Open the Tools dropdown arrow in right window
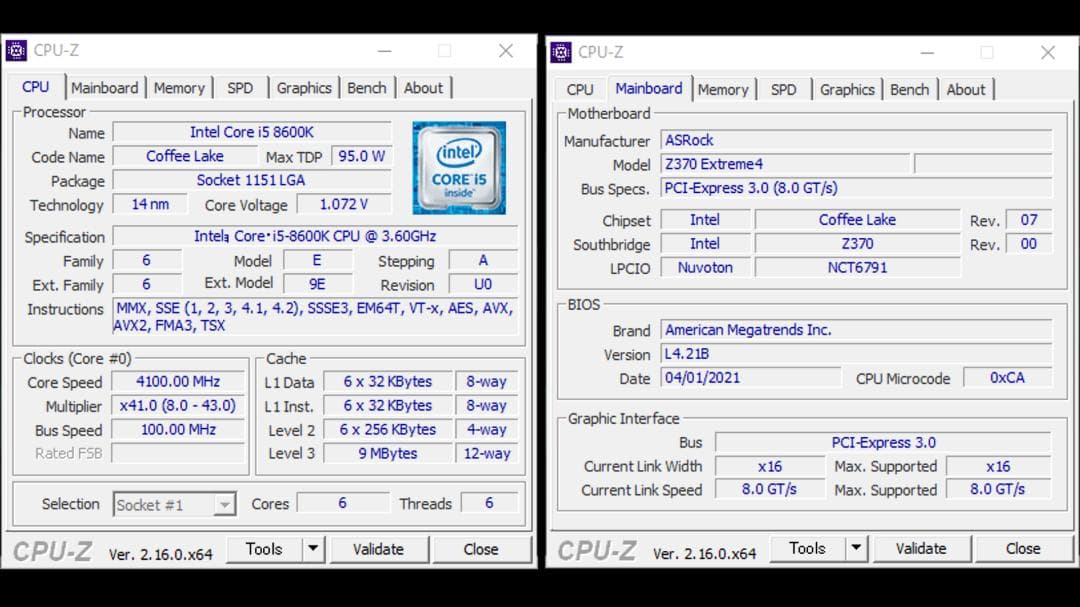Viewport: 1080px width, 607px height. 854,548
